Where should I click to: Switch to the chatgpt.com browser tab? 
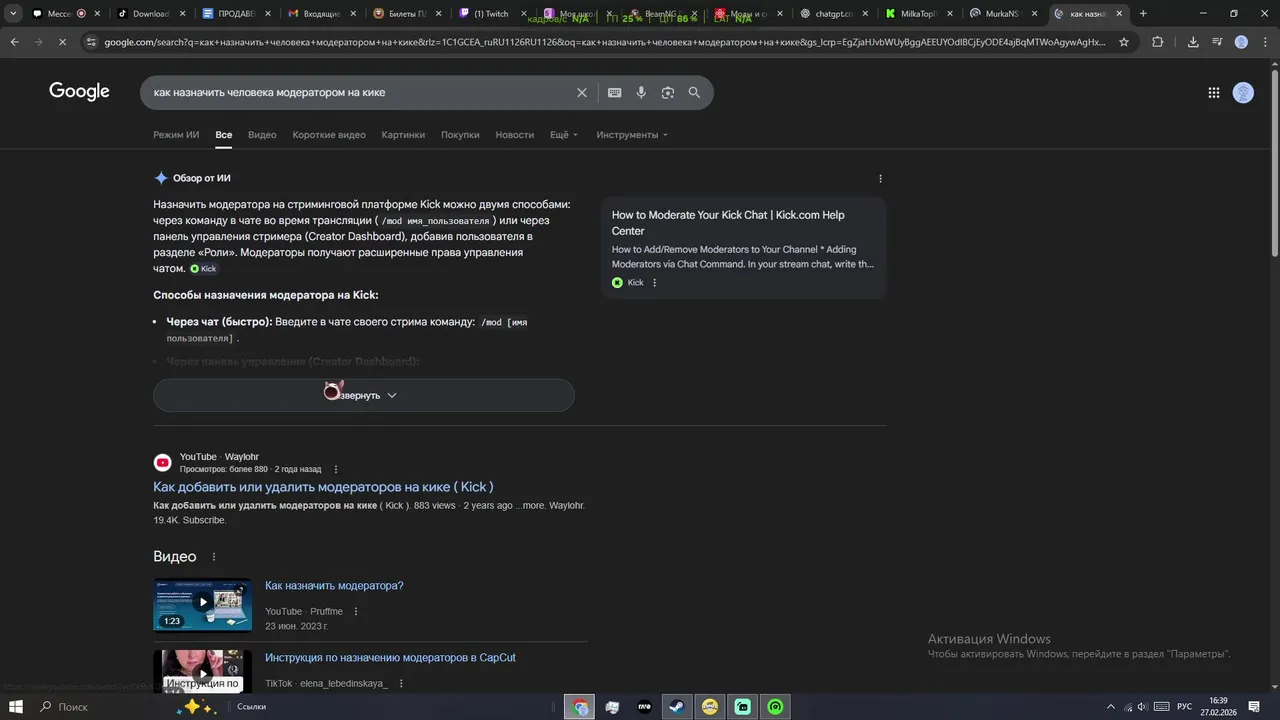click(834, 13)
